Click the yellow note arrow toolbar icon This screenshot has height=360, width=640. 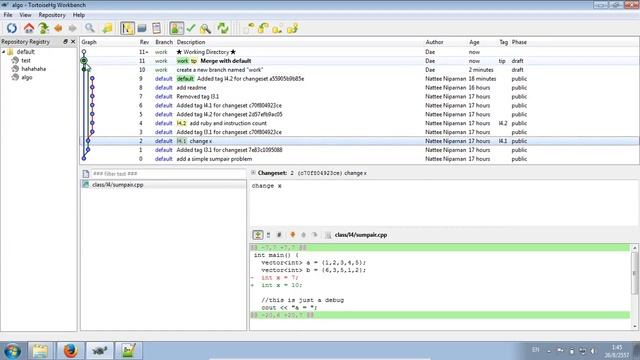click(x=107, y=28)
